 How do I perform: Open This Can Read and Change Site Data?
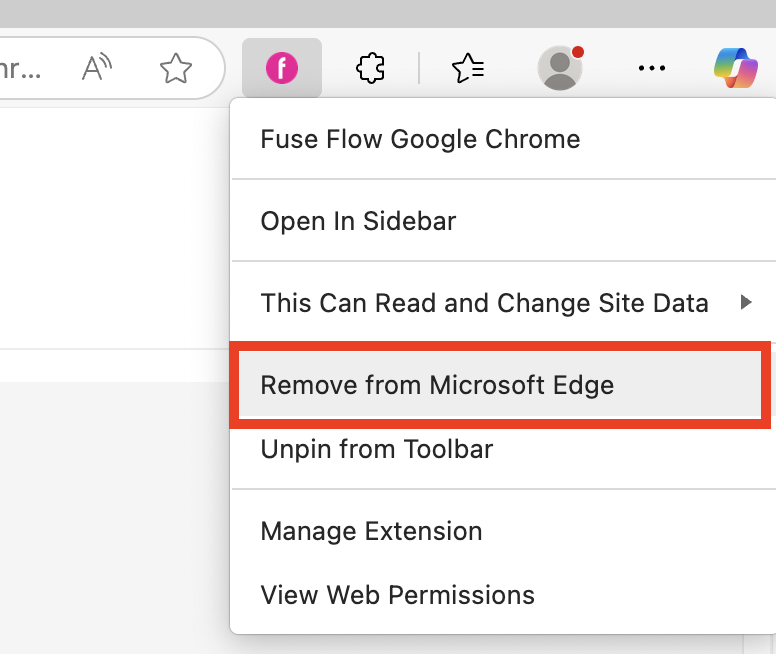point(484,303)
